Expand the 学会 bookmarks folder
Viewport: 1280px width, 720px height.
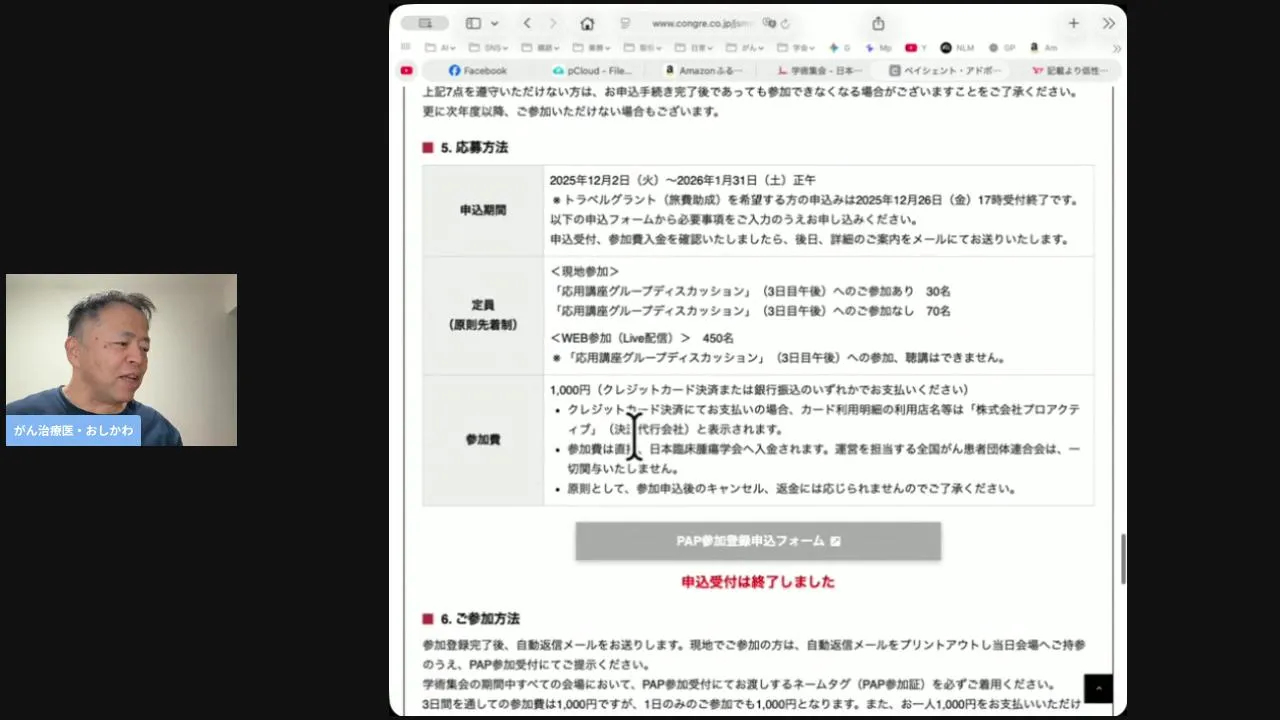(x=797, y=47)
